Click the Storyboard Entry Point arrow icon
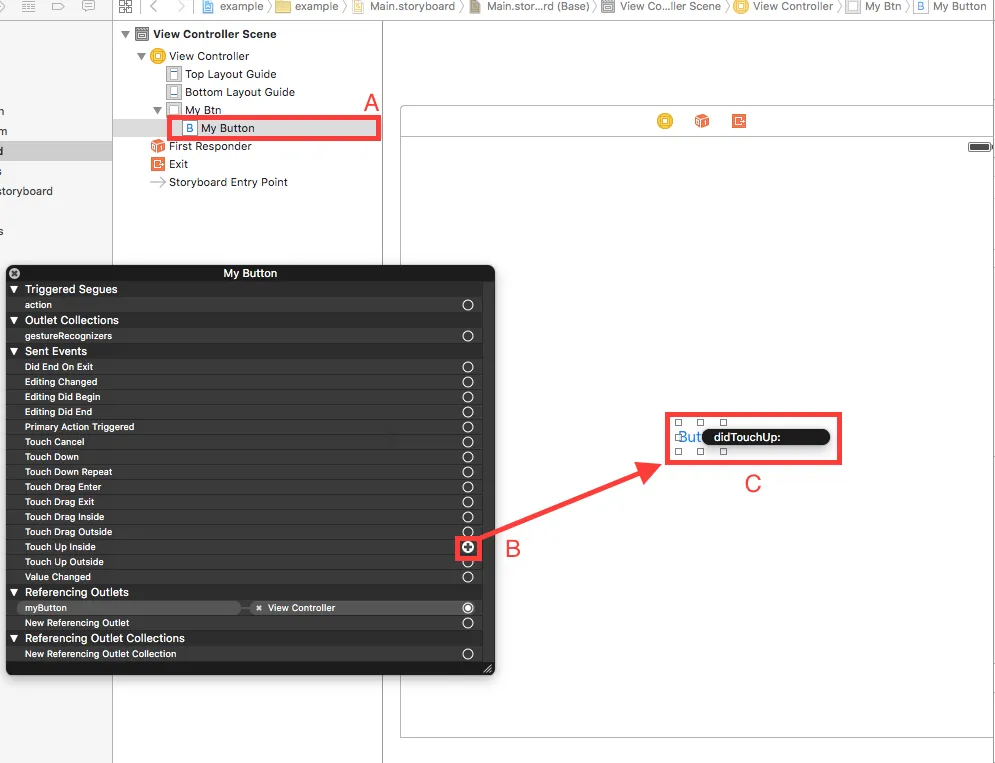 [157, 182]
